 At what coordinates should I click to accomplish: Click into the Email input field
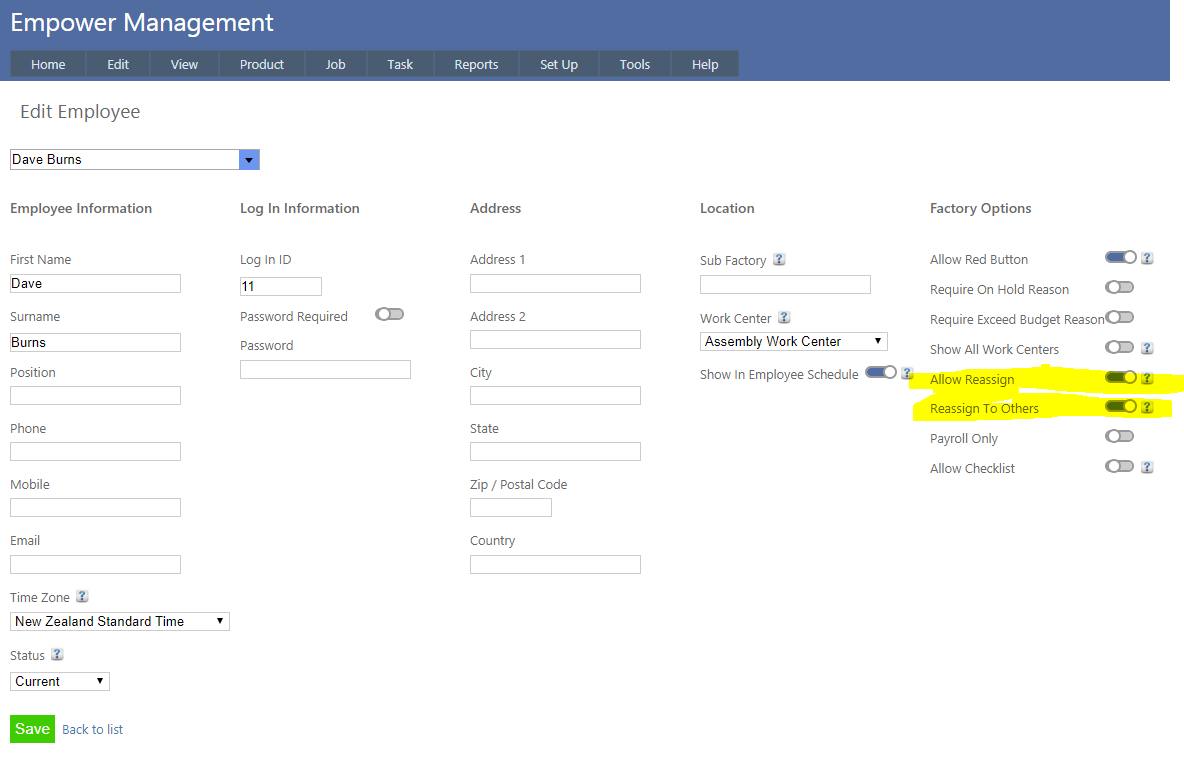coord(95,564)
